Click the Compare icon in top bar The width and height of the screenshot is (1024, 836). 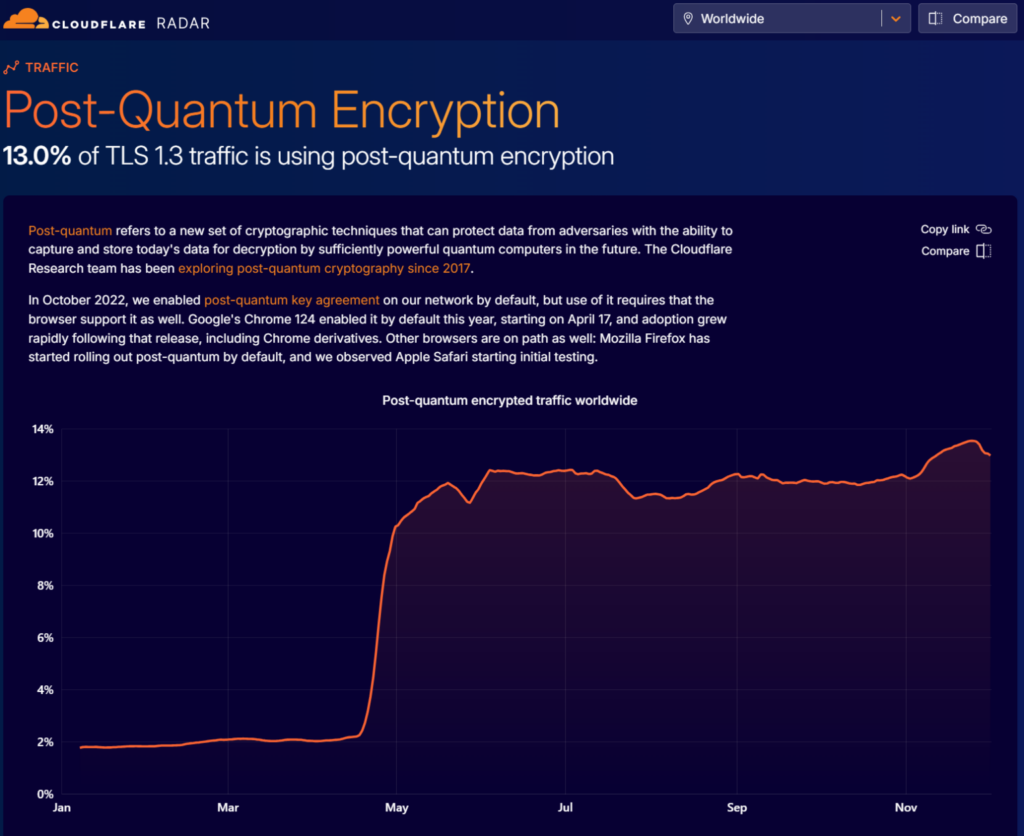click(936, 19)
